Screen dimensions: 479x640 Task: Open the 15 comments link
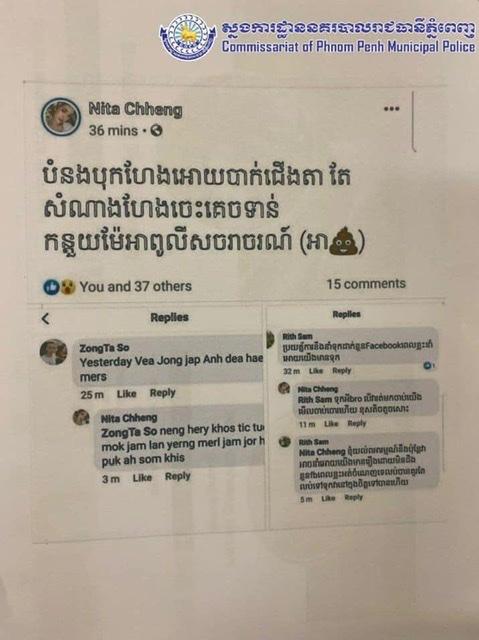click(x=366, y=284)
